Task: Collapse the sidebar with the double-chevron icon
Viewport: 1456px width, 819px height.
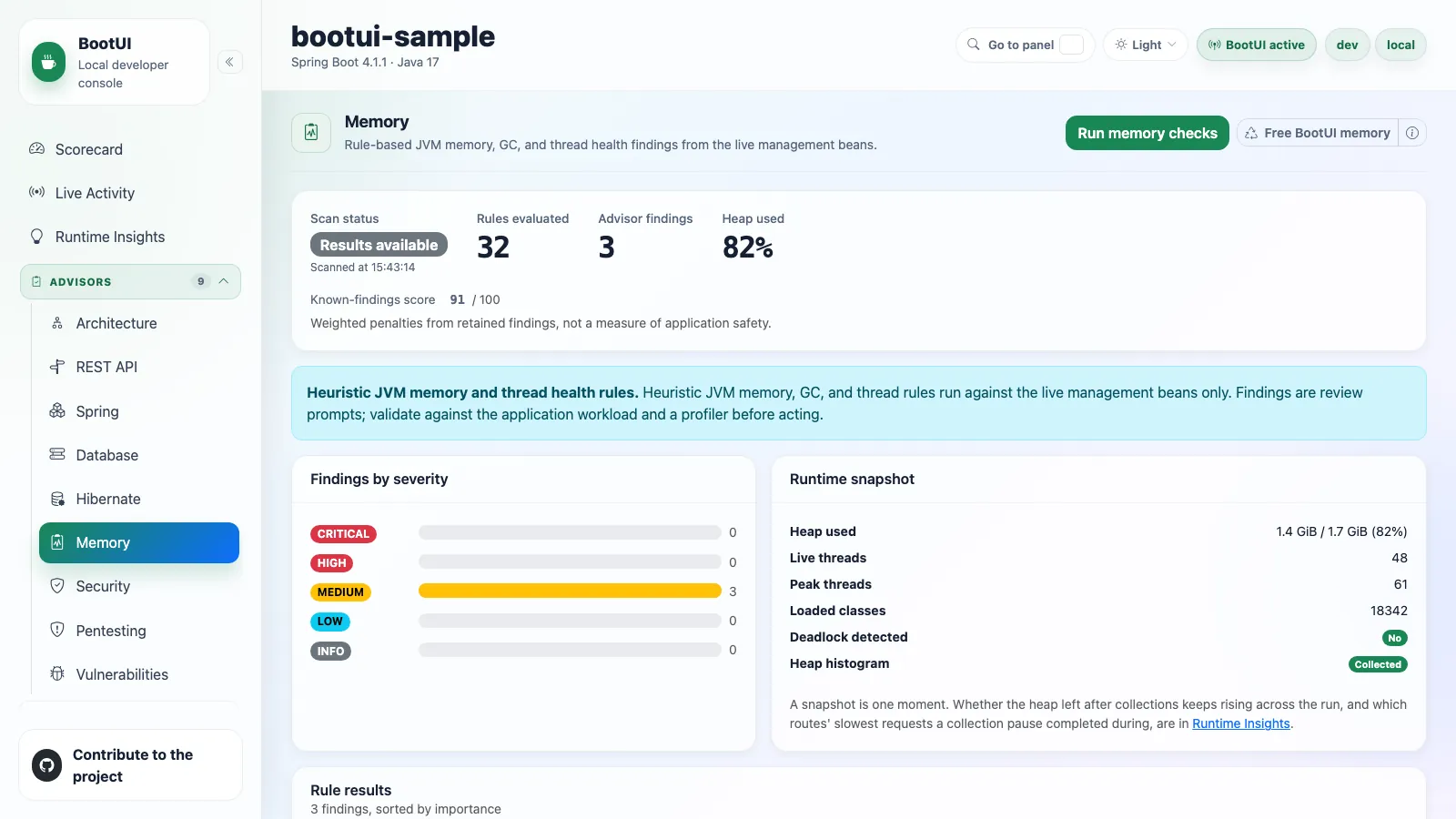Action: point(230,62)
